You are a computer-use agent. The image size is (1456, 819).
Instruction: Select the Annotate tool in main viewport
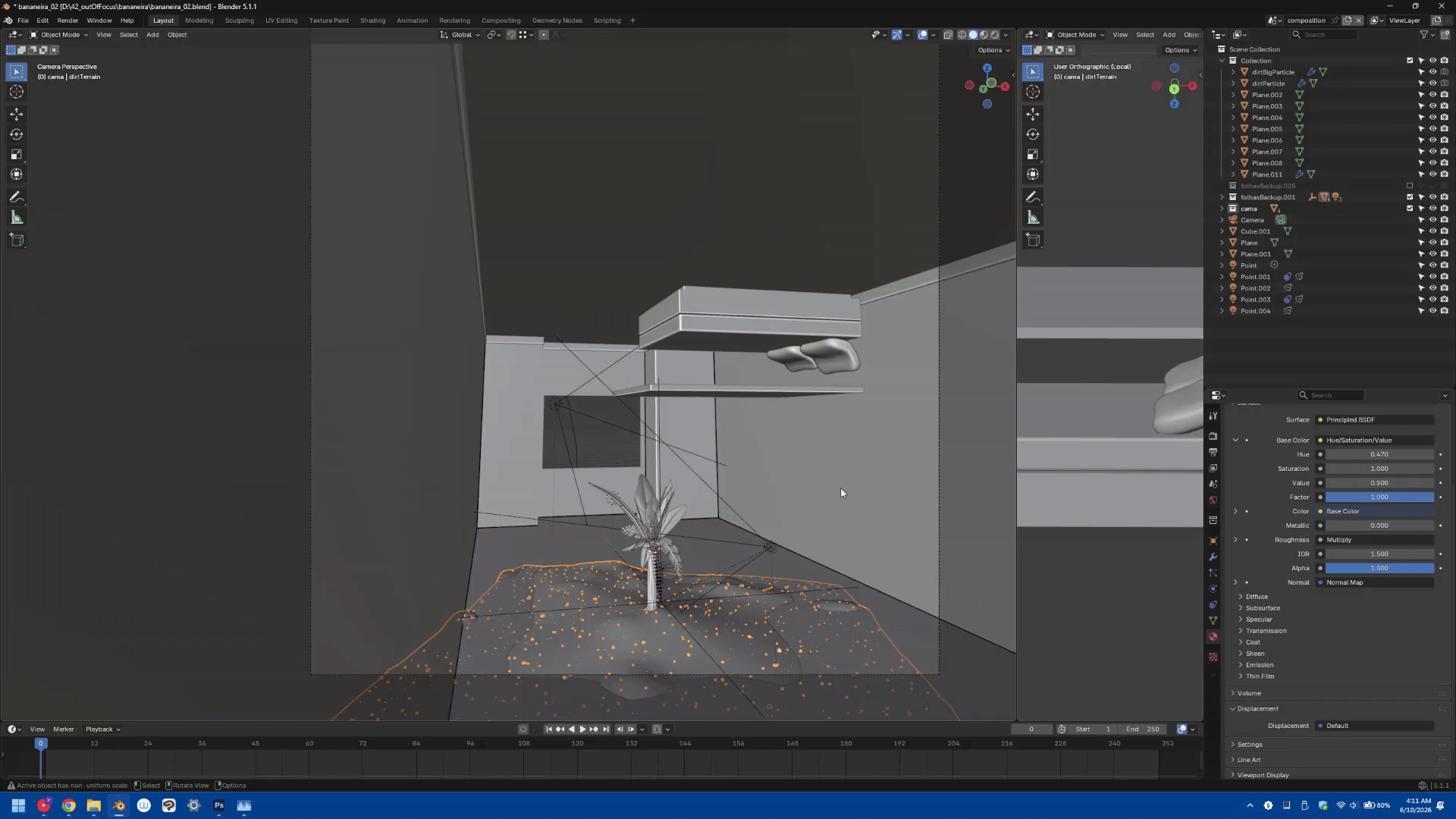pyautogui.click(x=17, y=197)
